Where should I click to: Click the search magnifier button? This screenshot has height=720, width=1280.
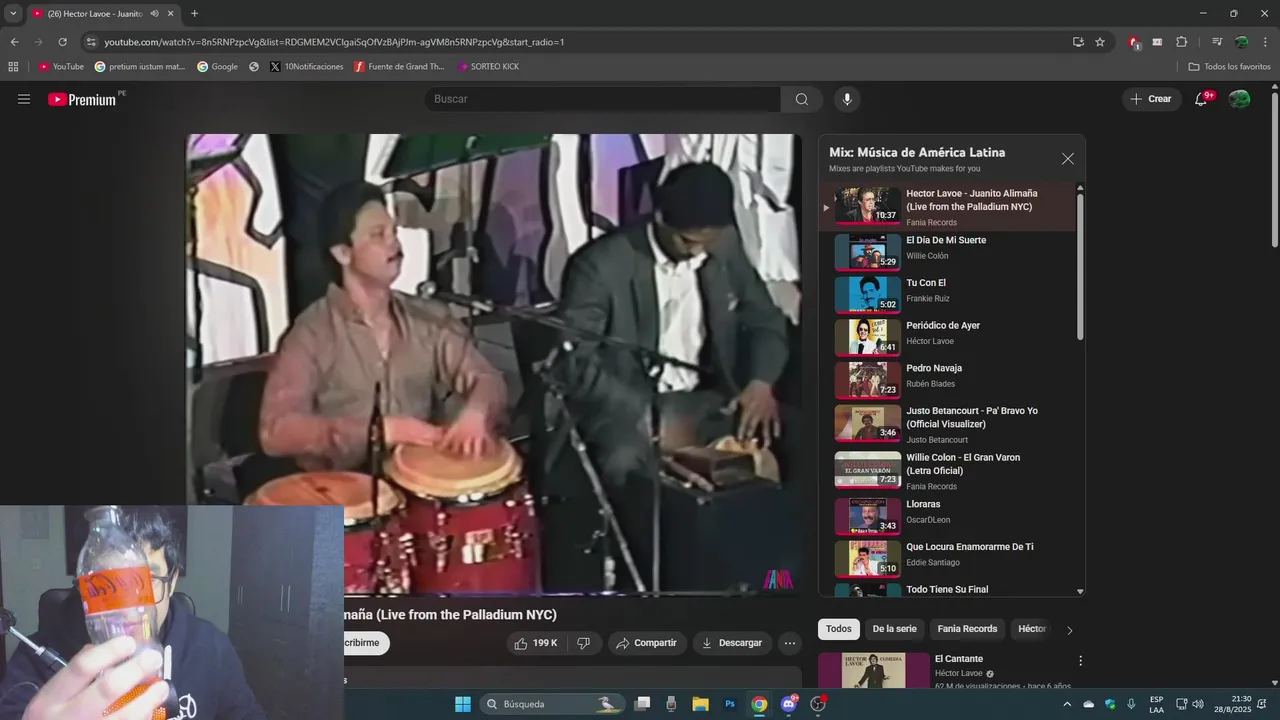tap(802, 99)
